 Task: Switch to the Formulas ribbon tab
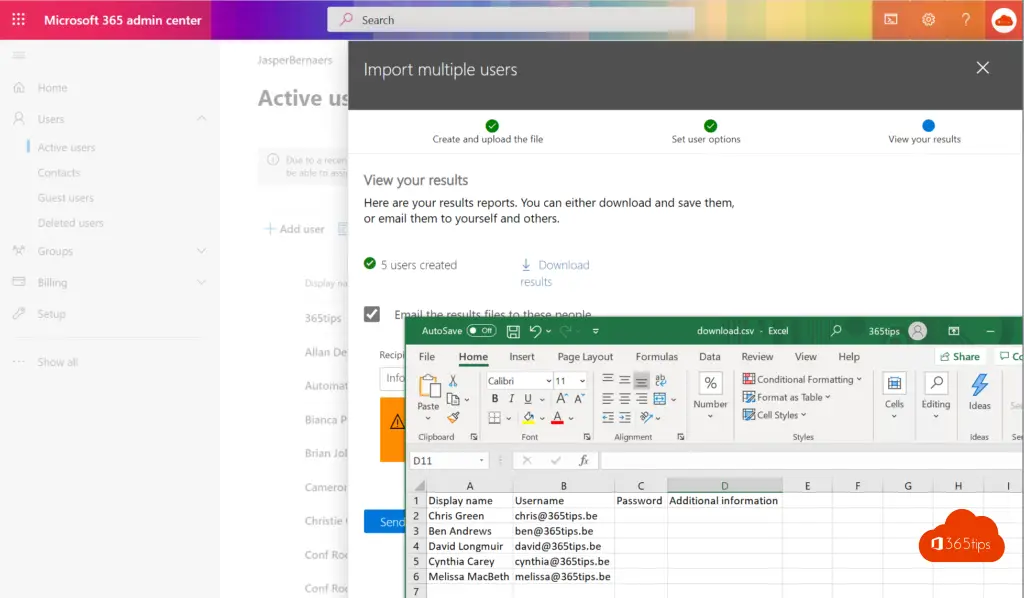(x=656, y=356)
